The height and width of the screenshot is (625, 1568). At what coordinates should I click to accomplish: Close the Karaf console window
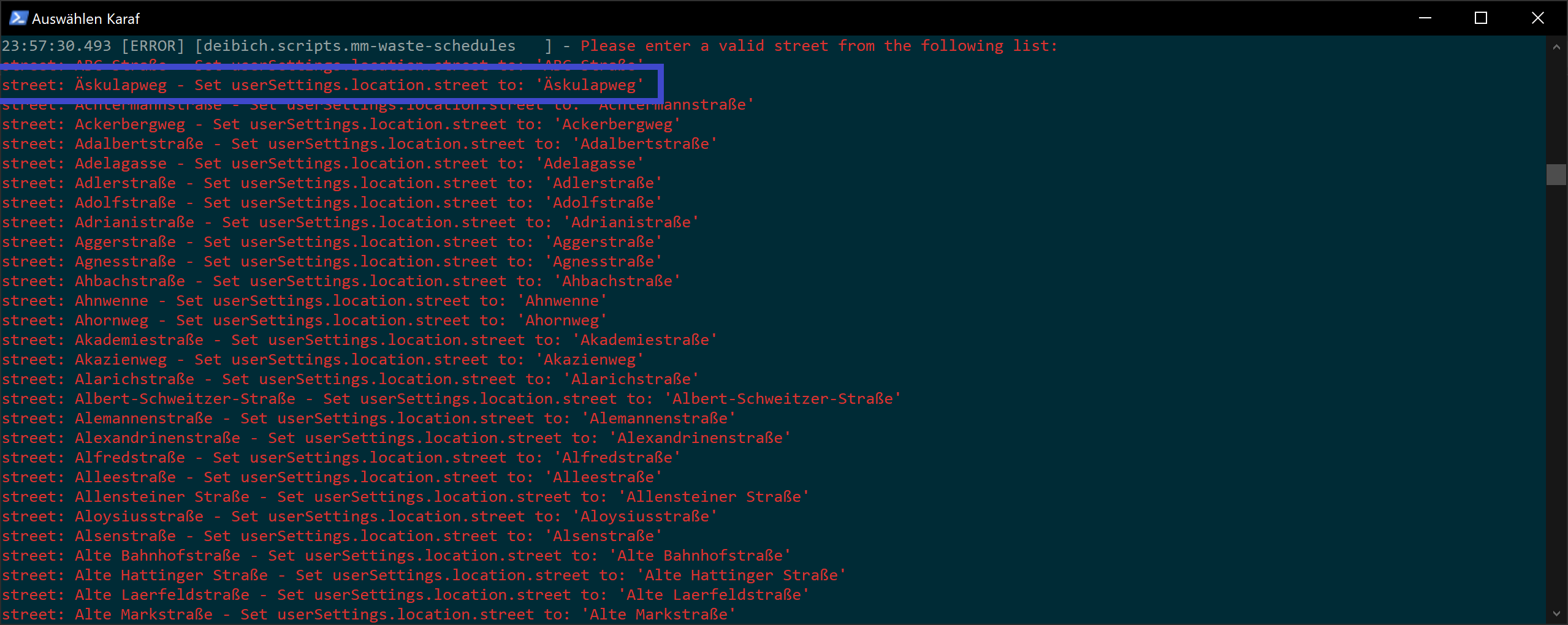tap(1537, 18)
